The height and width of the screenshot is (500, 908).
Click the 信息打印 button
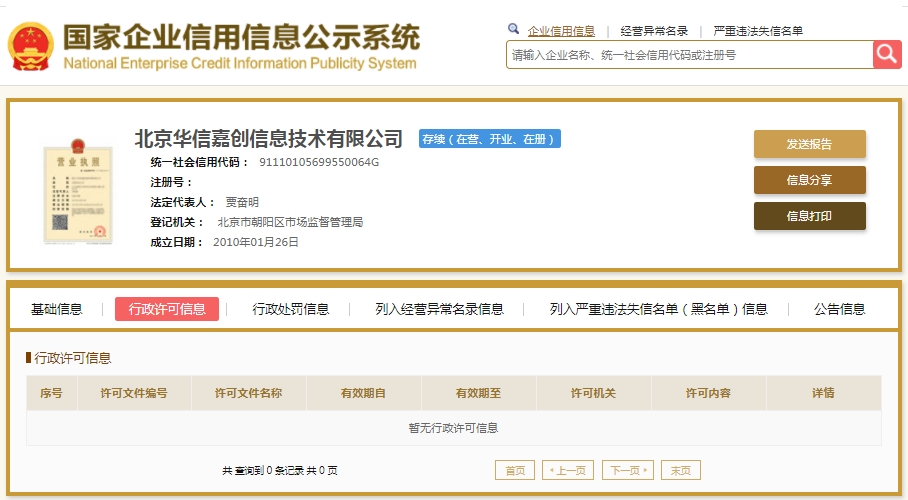click(x=810, y=216)
